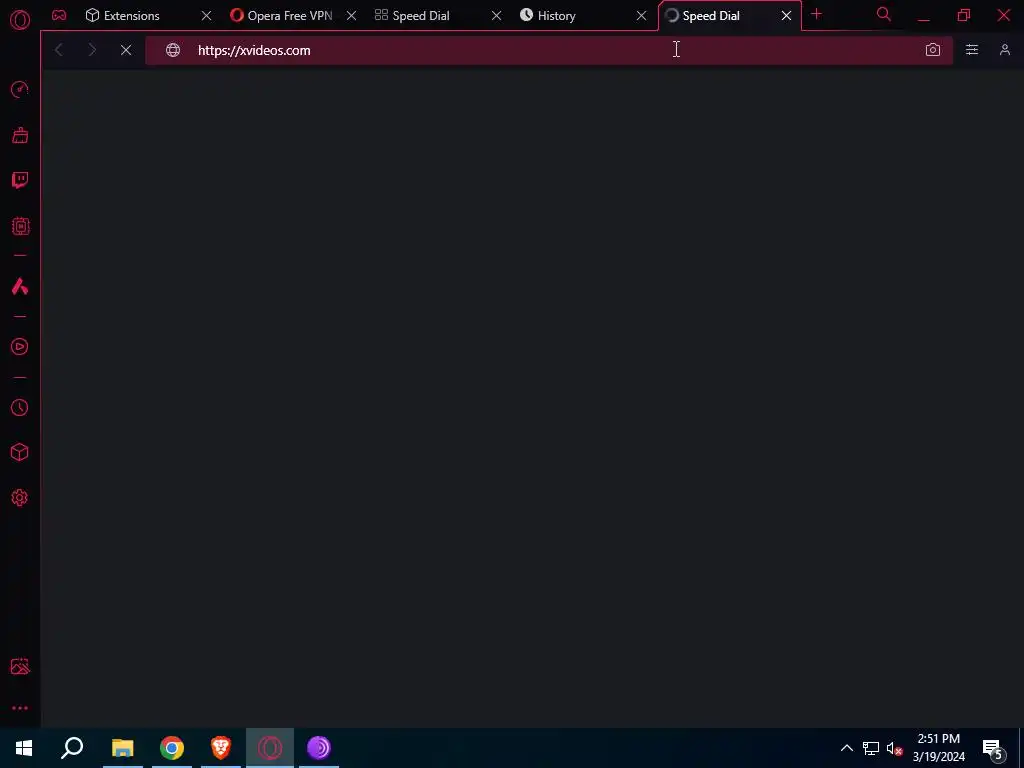Open a new tab with plus button
Image resolution: width=1024 pixels, height=768 pixels.
click(x=816, y=14)
